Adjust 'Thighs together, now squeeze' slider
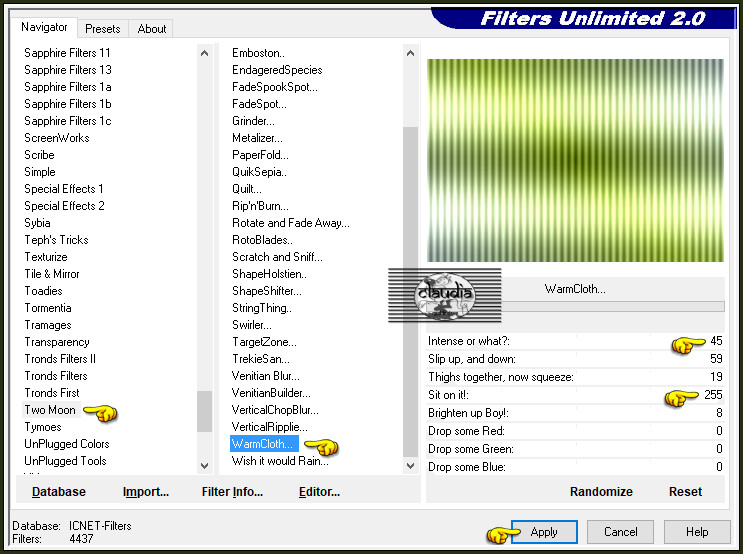 point(575,377)
